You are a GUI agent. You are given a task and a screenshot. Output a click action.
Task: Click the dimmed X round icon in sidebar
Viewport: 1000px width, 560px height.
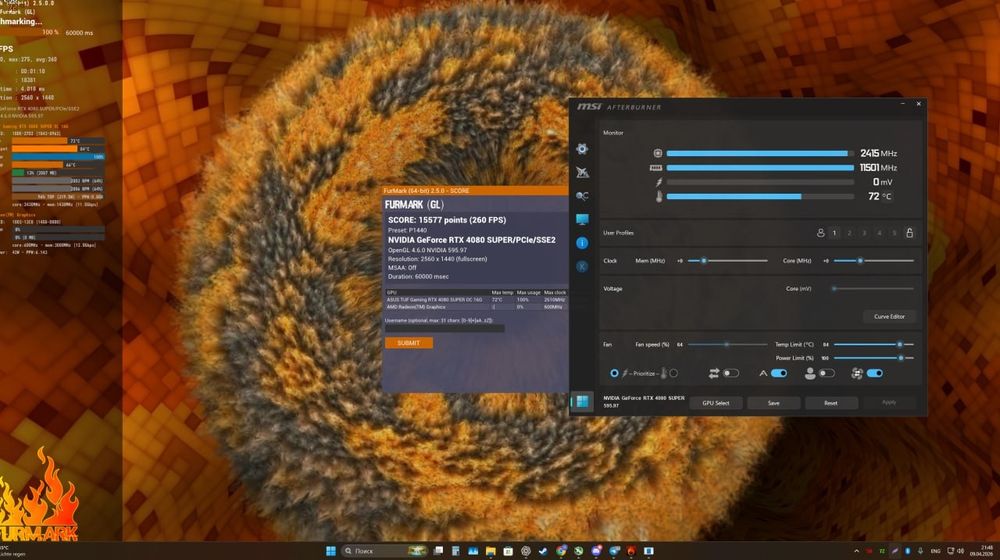click(x=582, y=267)
